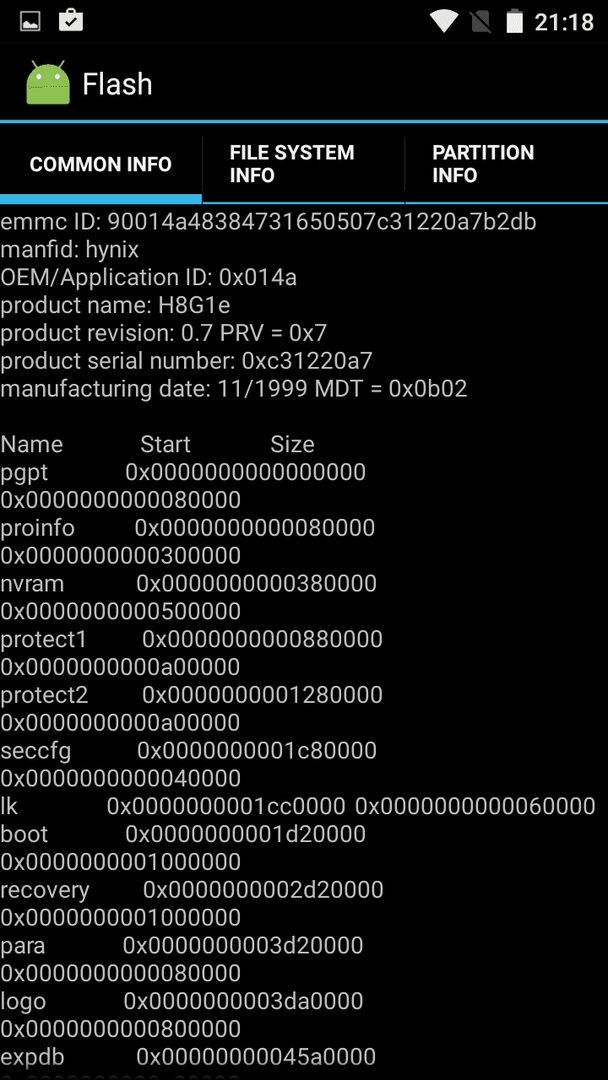
Task: Tap the manfid: hynix line
Action: click(x=70, y=249)
